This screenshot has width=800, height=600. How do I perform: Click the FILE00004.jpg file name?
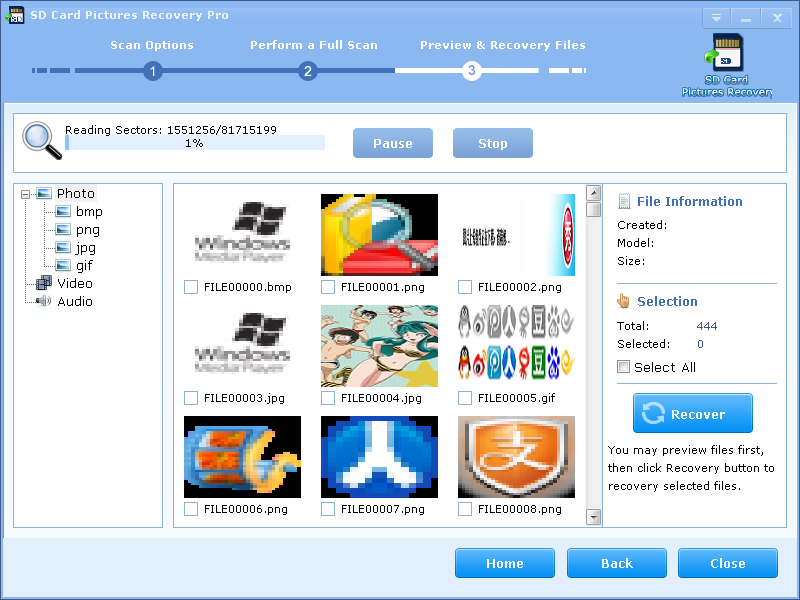click(381, 398)
